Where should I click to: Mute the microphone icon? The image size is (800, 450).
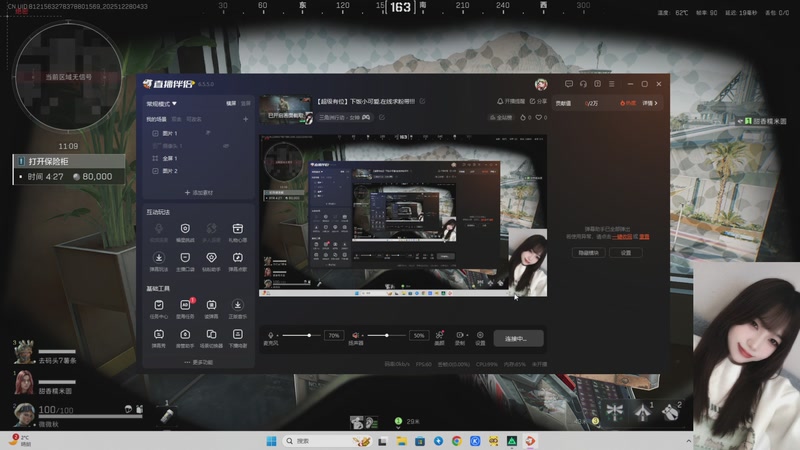[x=270, y=335]
